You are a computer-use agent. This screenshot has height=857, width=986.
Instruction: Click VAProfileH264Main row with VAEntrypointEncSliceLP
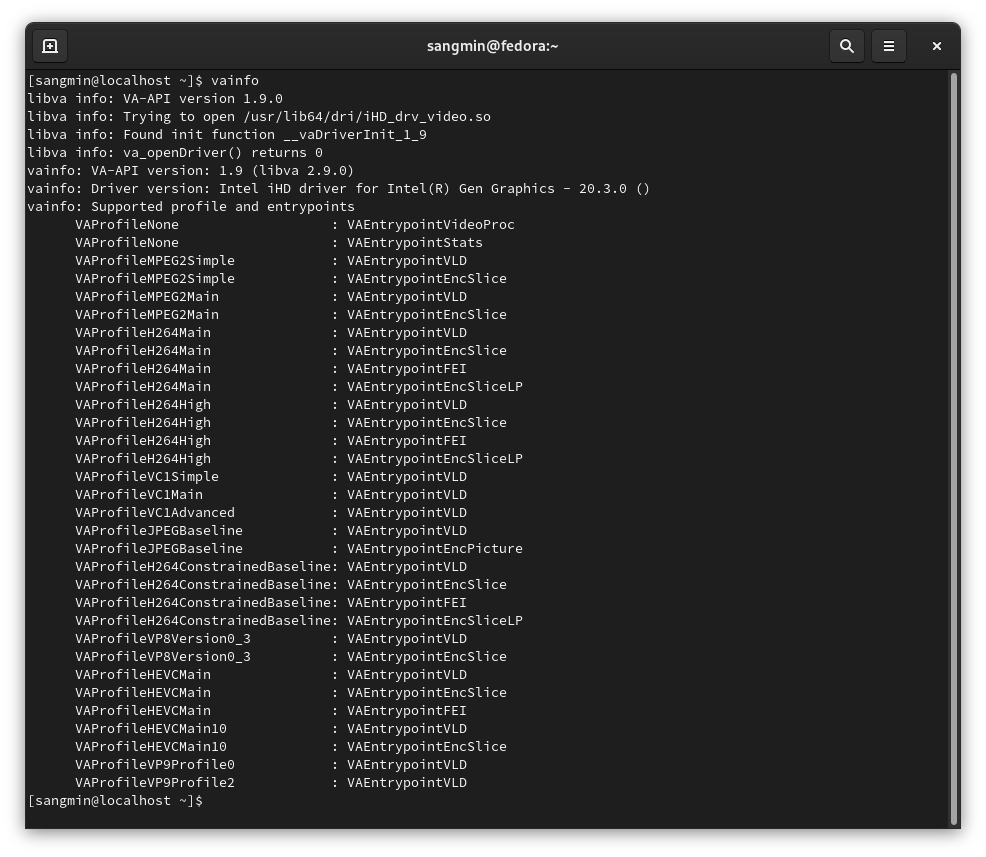click(x=299, y=387)
